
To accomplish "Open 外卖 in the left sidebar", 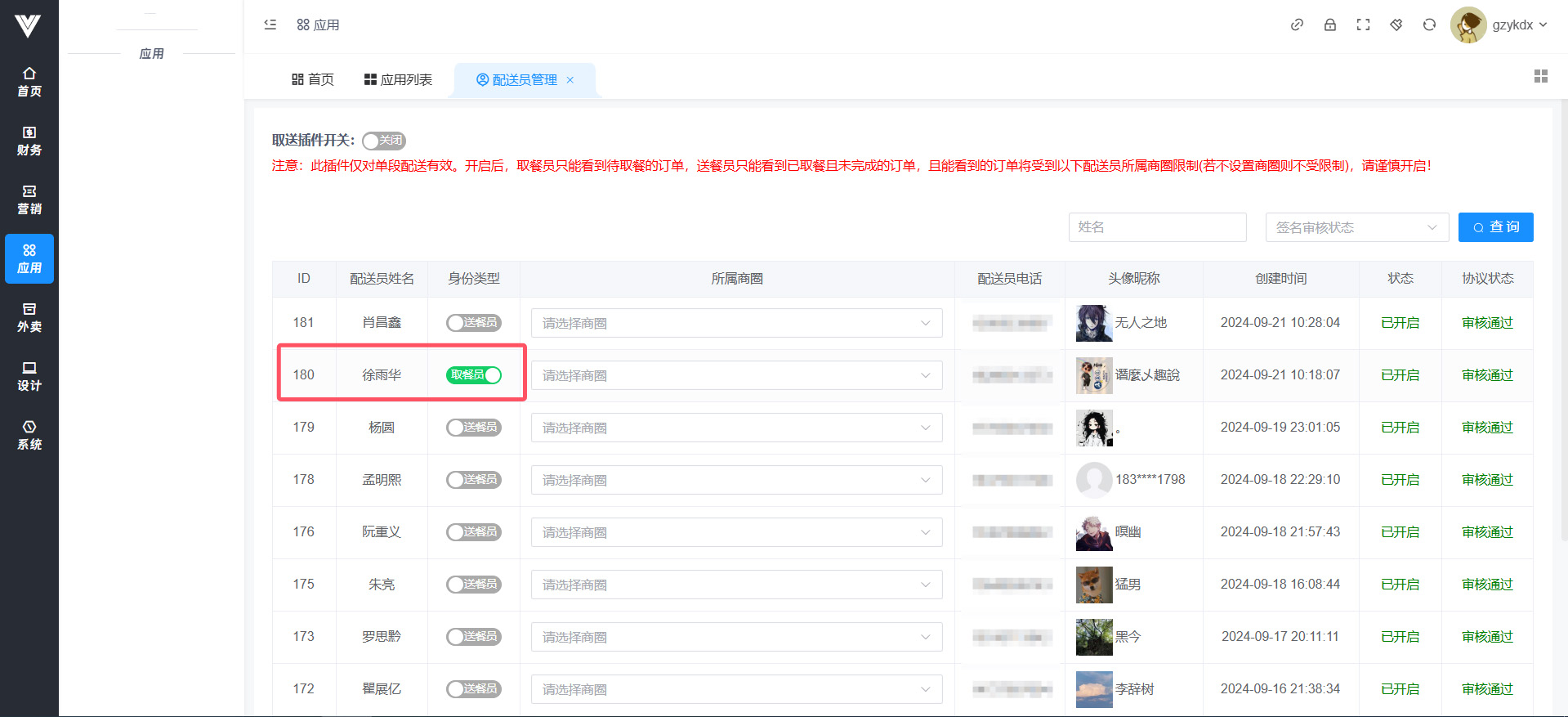I will (29, 317).
